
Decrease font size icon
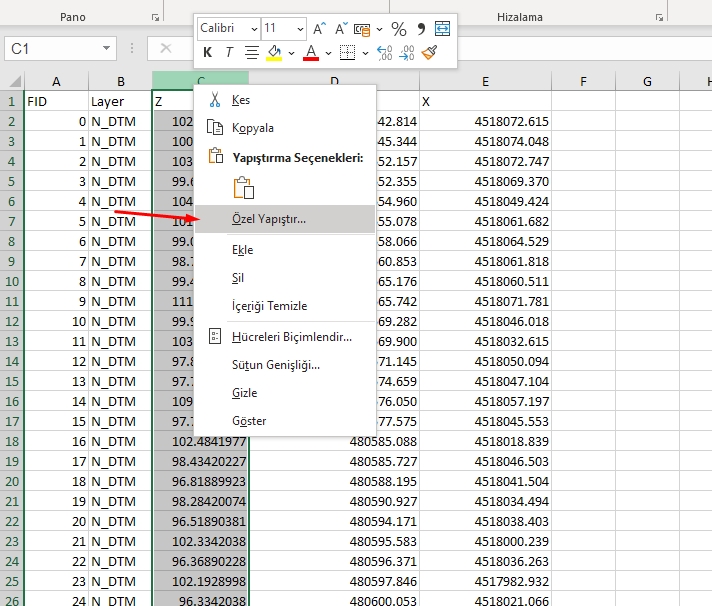pyautogui.click(x=341, y=29)
